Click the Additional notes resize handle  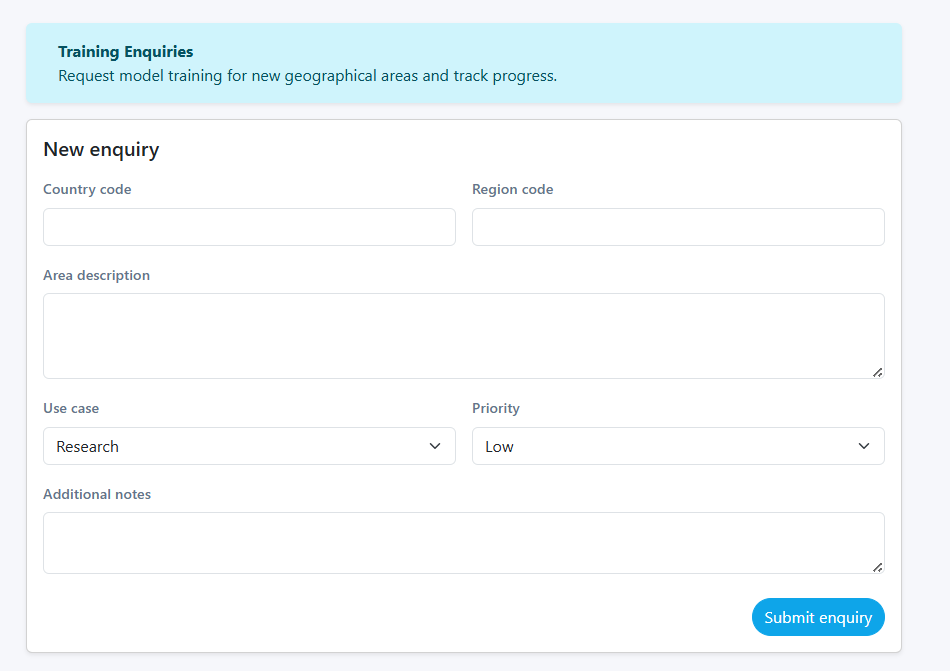click(877, 567)
